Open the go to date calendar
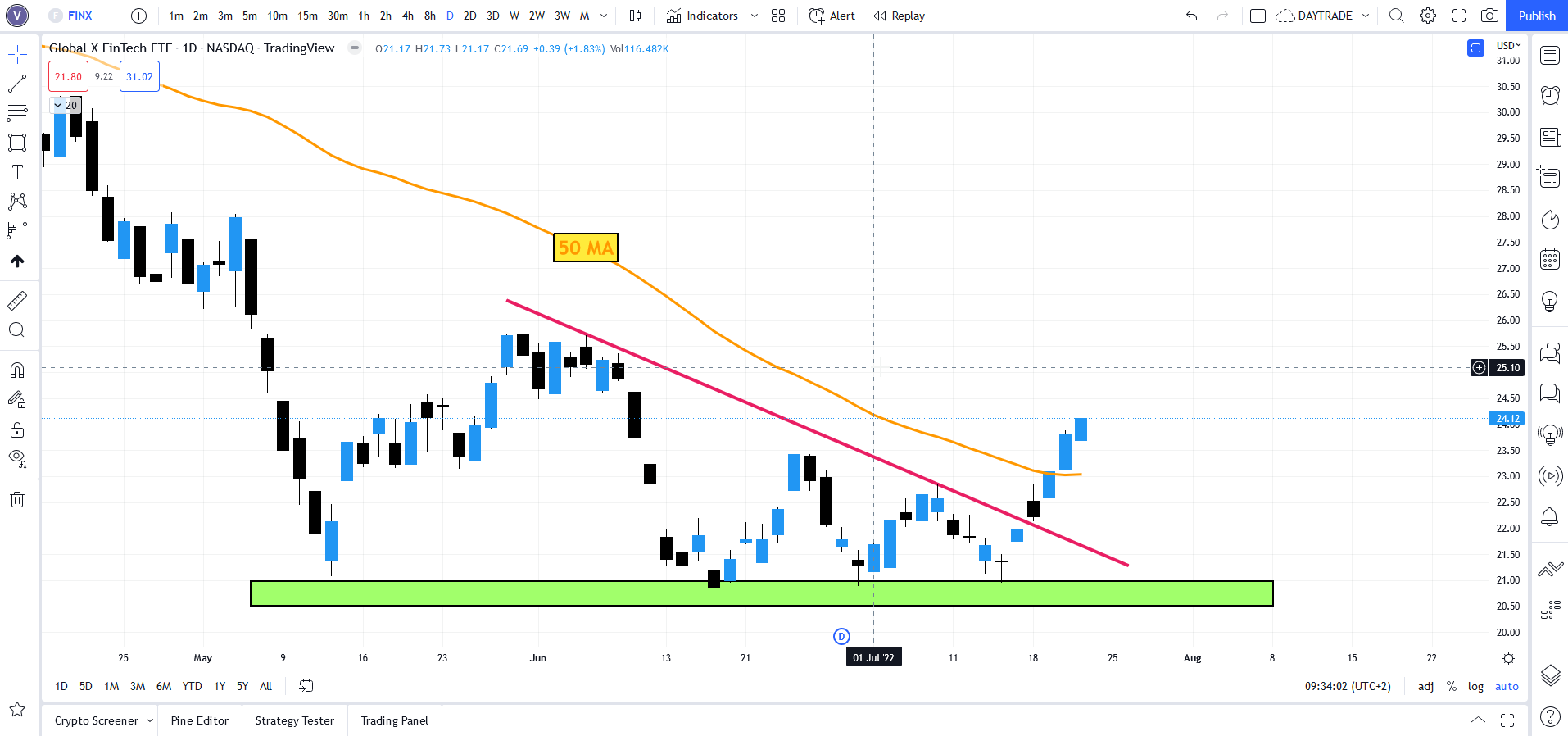Screen dimensions: 1568x736 coord(306,686)
